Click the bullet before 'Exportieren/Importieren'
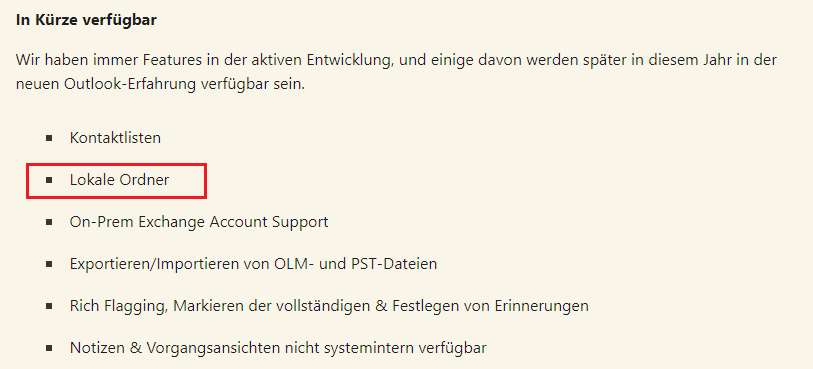 (49, 264)
